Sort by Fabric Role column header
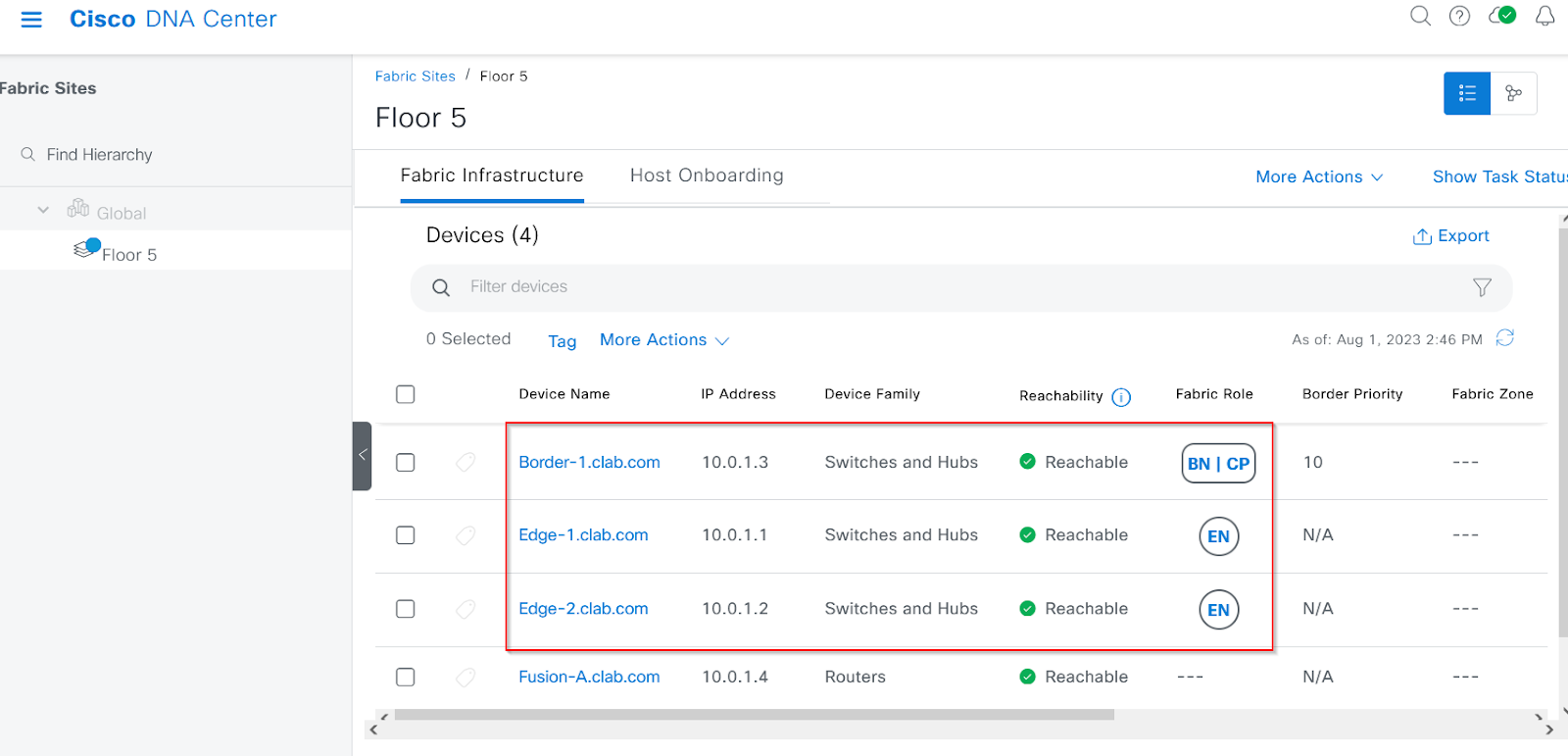This screenshot has height=756, width=1568. click(1214, 394)
